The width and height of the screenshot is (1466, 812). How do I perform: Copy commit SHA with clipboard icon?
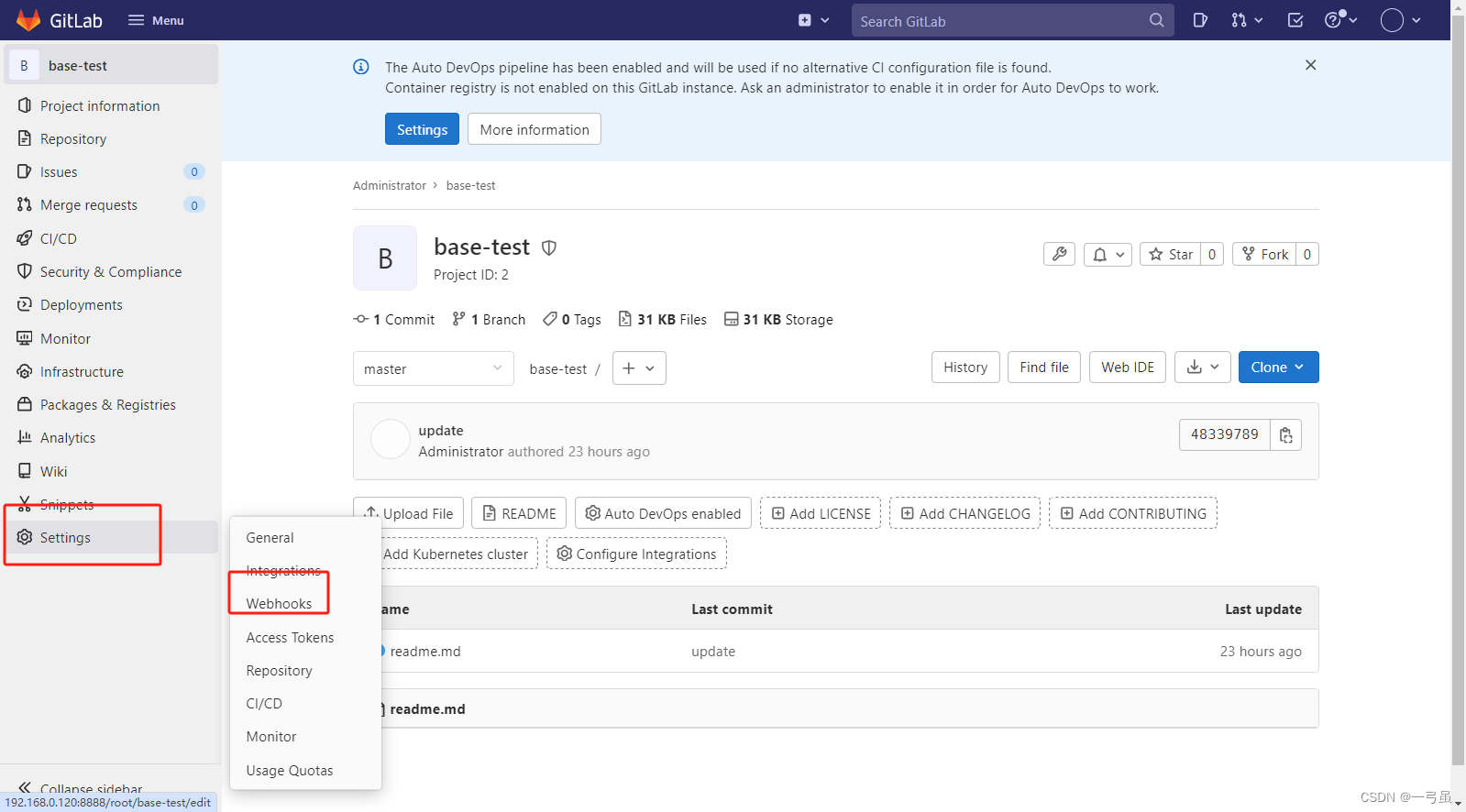tap(1286, 435)
